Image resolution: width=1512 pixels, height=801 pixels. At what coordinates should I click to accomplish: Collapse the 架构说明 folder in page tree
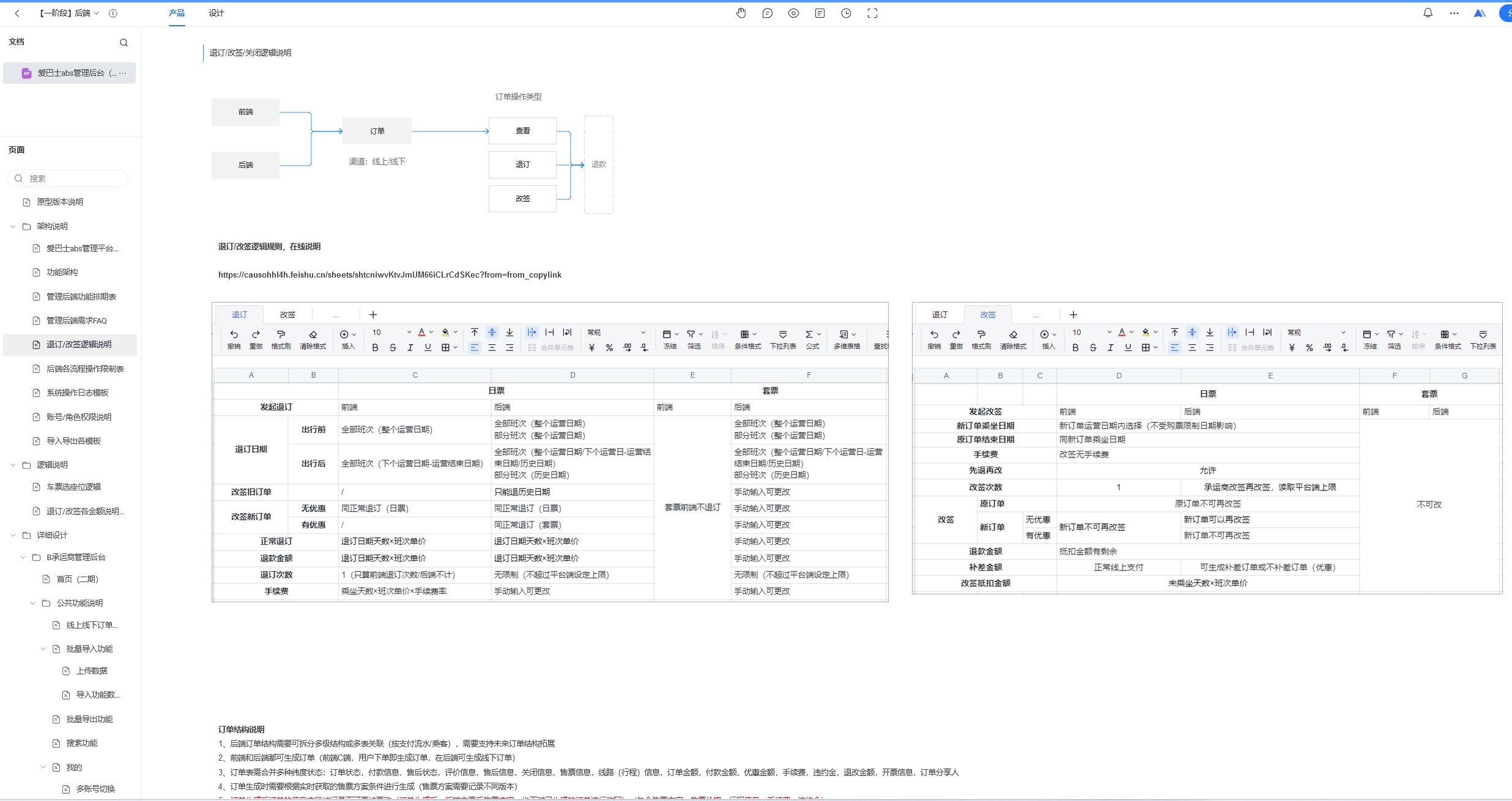pyautogui.click(x=13, y=226)
